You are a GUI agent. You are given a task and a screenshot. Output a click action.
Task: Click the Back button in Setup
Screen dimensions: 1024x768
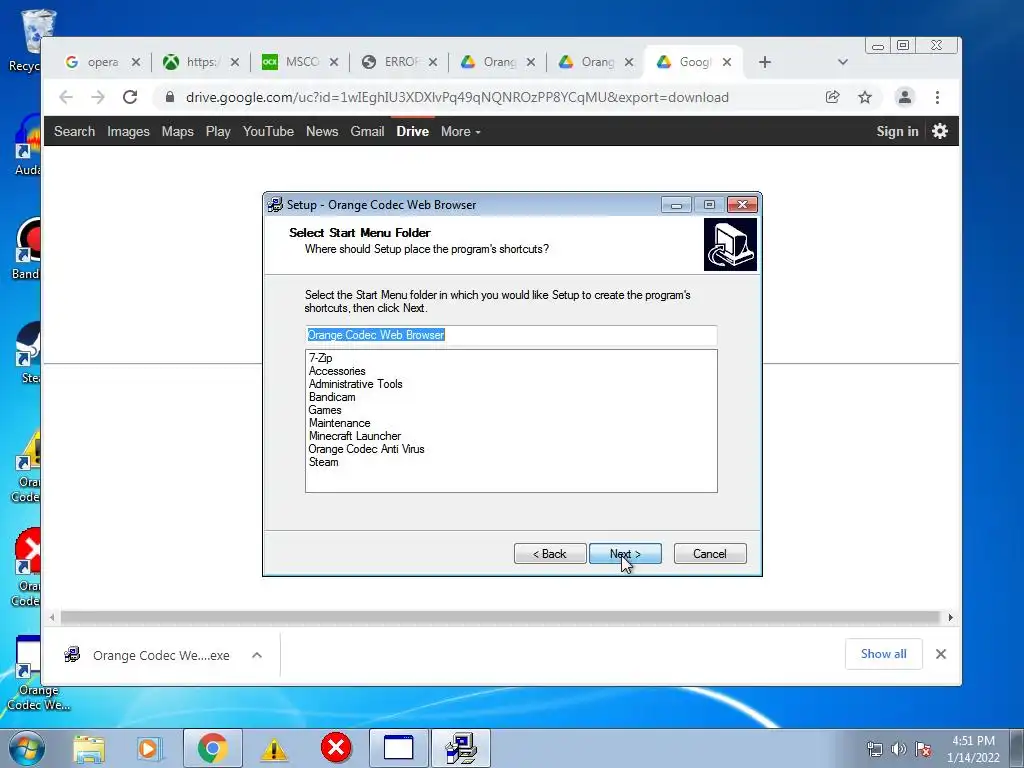(x=549, y=554)
